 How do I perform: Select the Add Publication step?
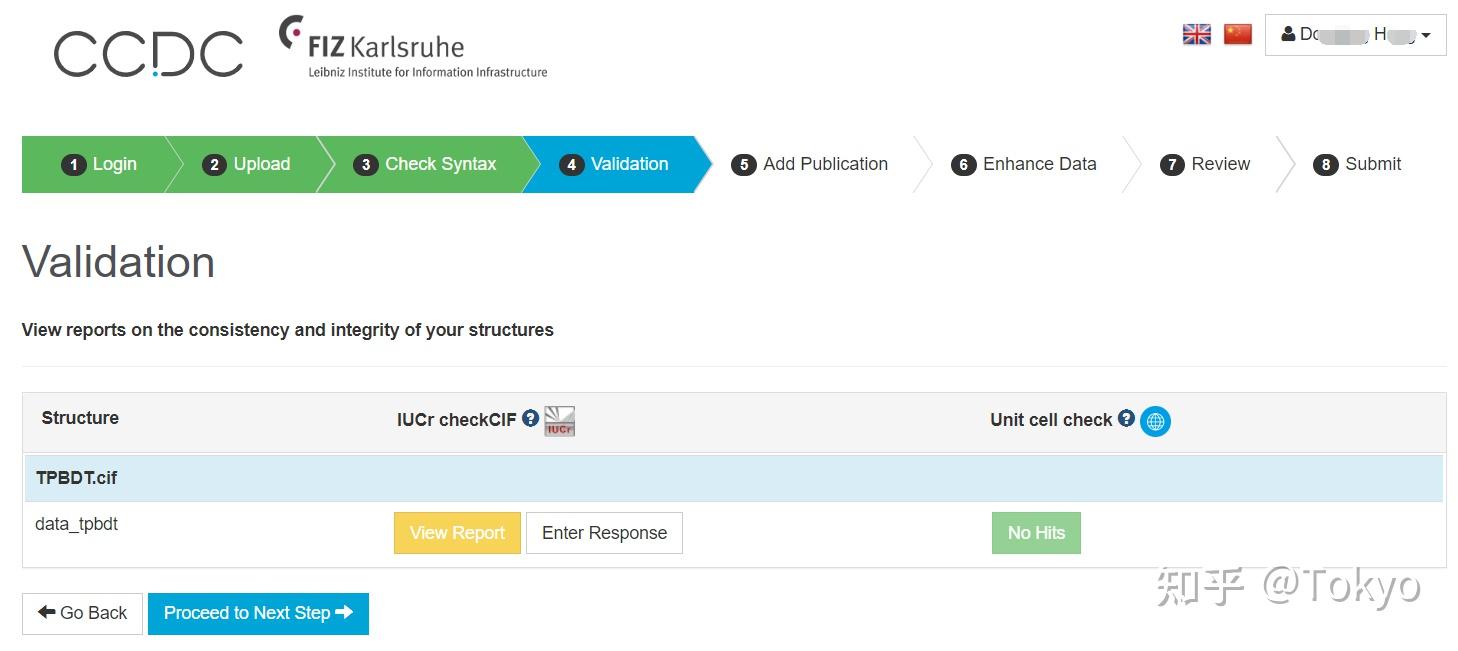(x=810, y=164)
